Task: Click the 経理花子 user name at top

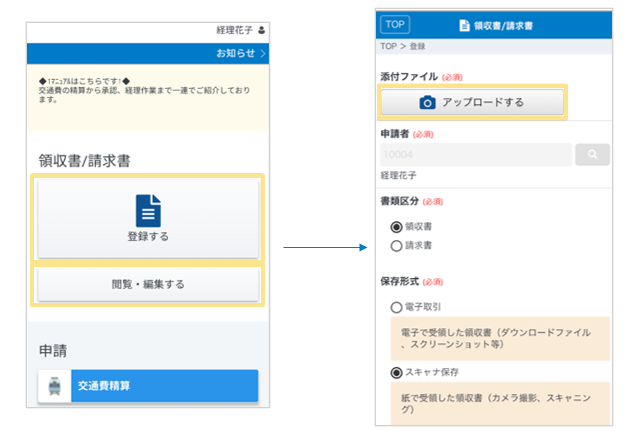Action: pos(234,31)
